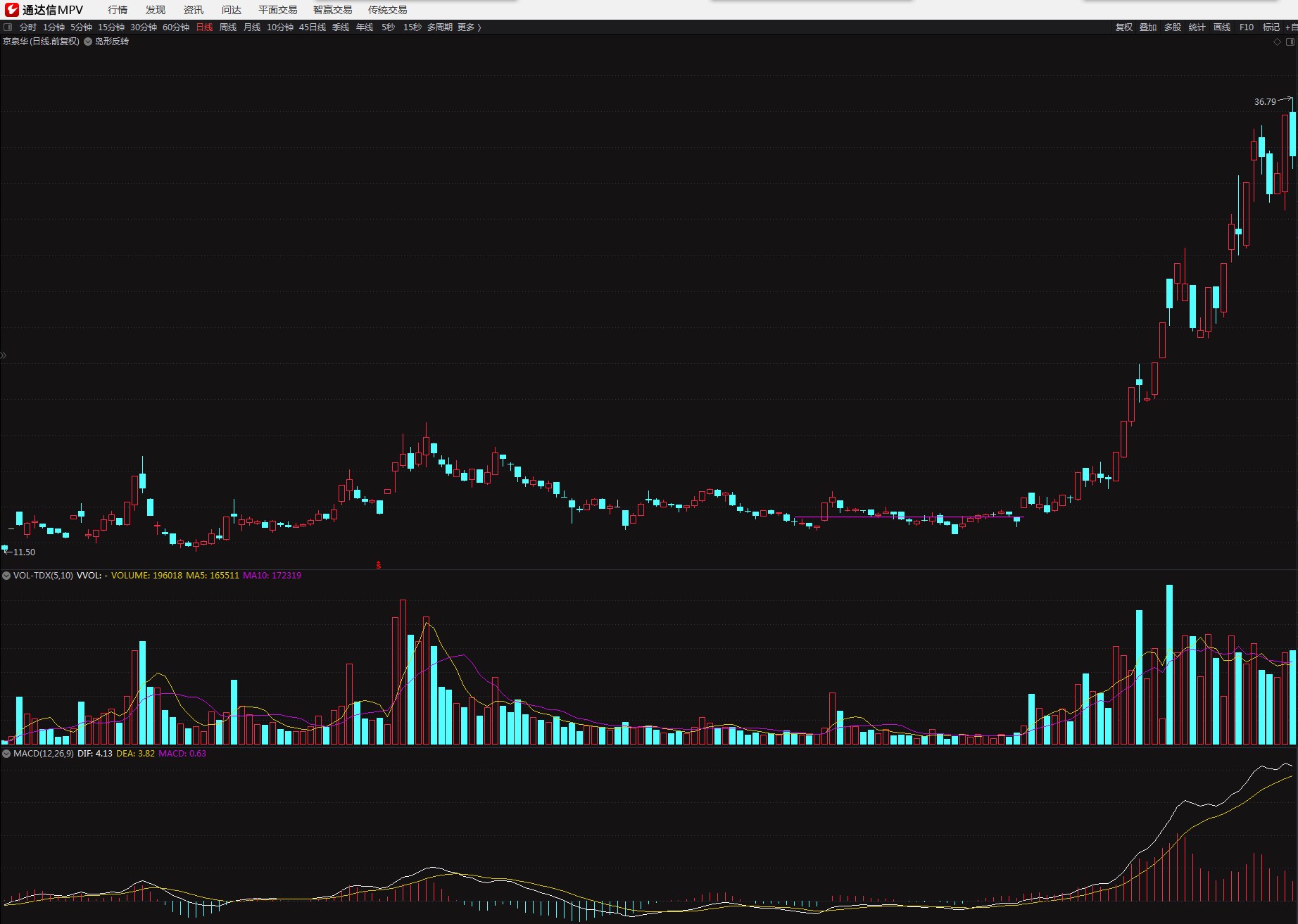Click the 统计 statistics button
This screenshot has height=924, width=1298.
(x=1197, y=27)
